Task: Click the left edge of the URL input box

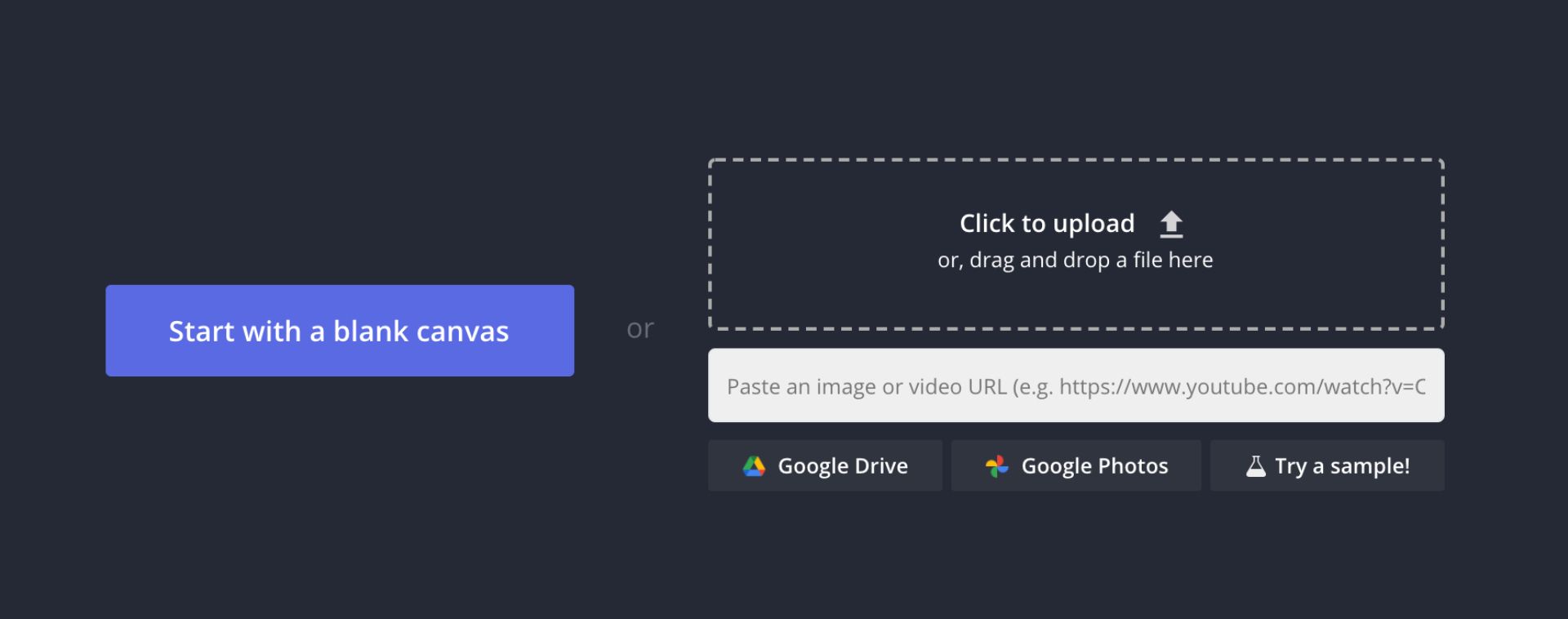Action: click(716, 385)
